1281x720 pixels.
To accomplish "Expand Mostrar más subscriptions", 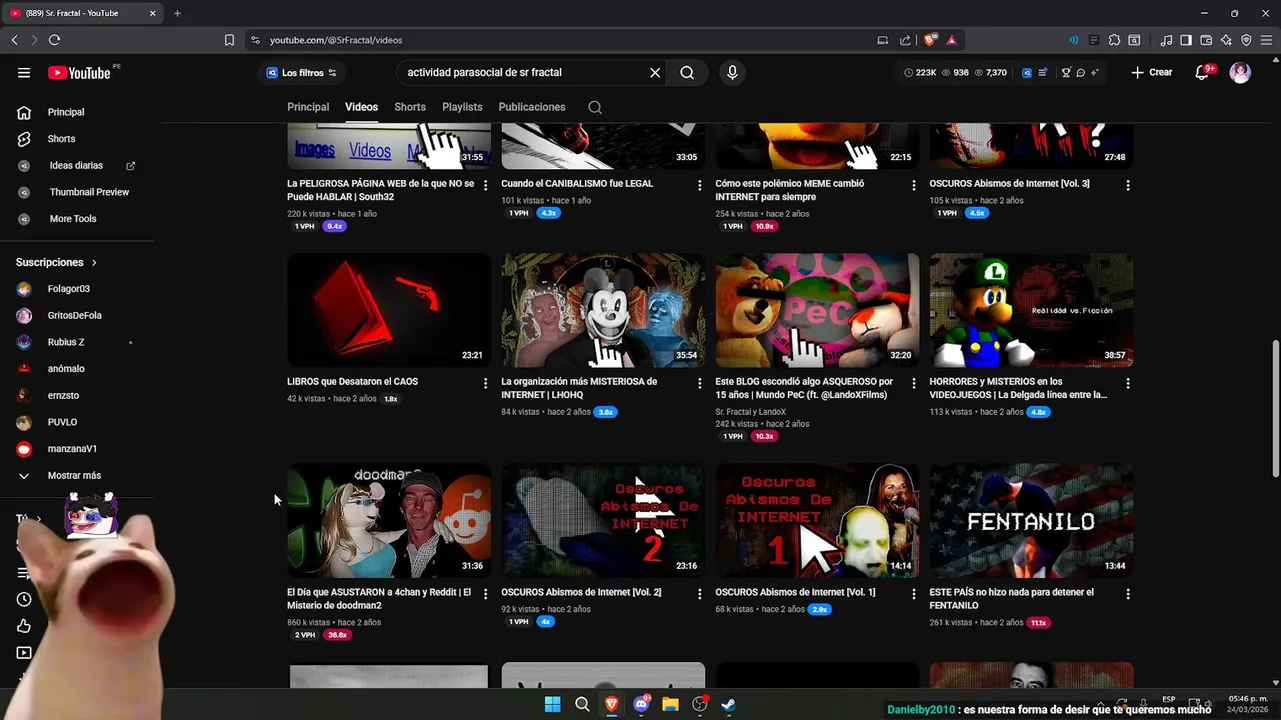I will coord(74,476).
